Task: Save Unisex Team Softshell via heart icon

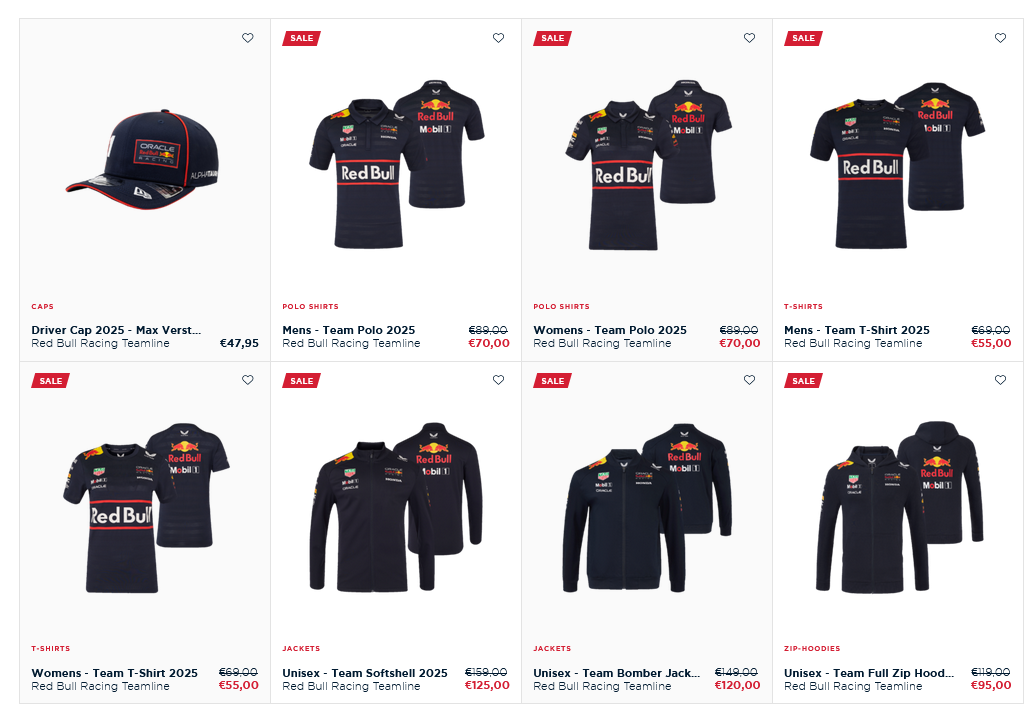Action: pyautogui.click(x=499, y=380)
